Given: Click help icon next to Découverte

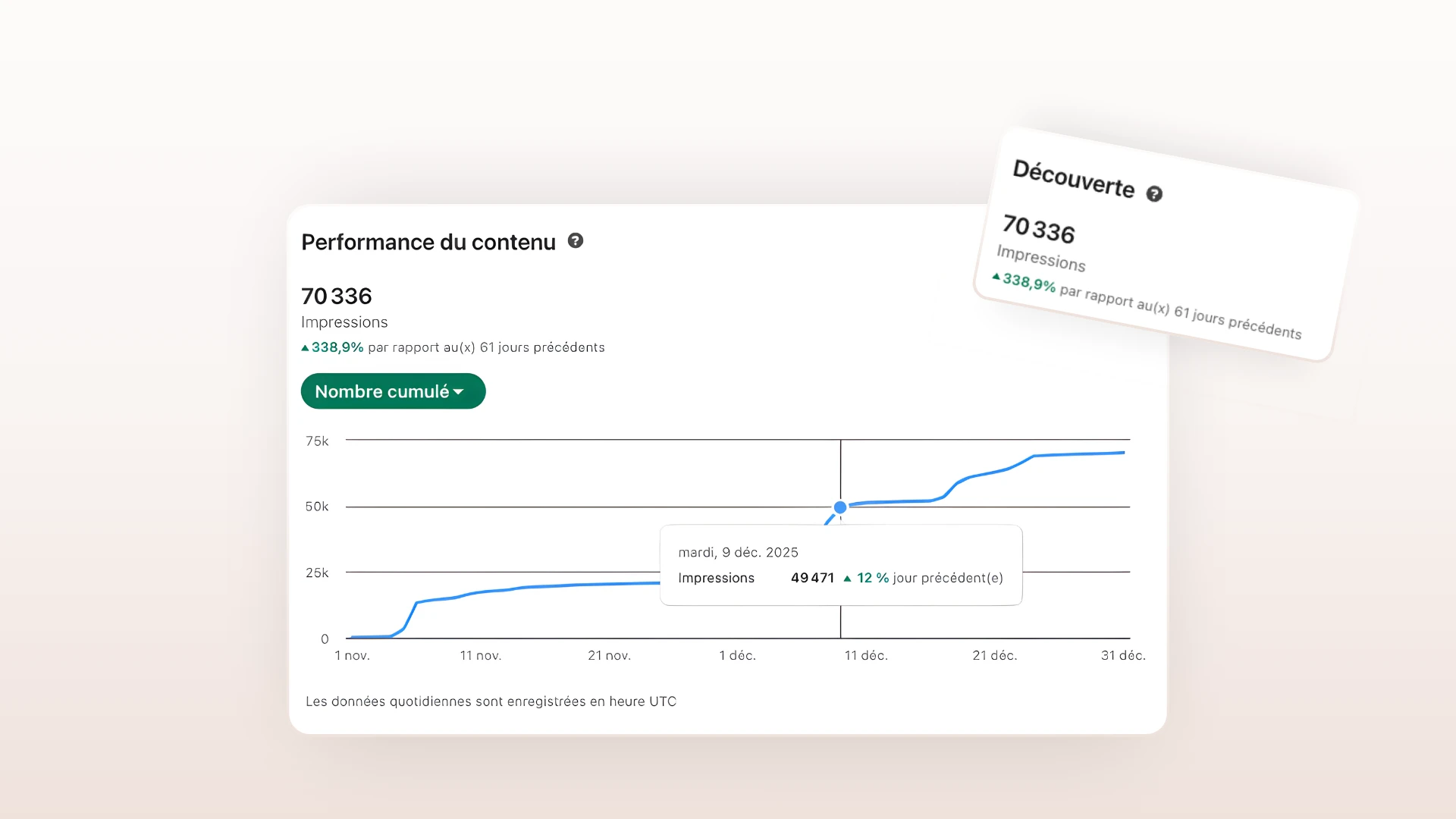Looking at the screenshot, I should click(x=1153, y=194).
